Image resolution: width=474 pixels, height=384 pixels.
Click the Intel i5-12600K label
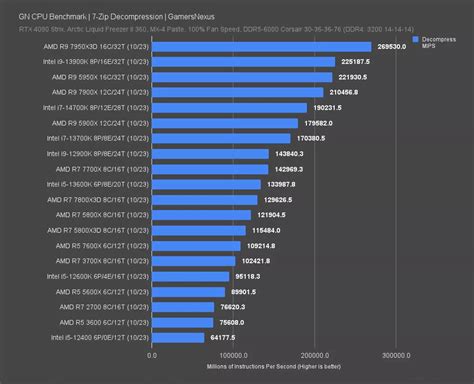point(98,276)
